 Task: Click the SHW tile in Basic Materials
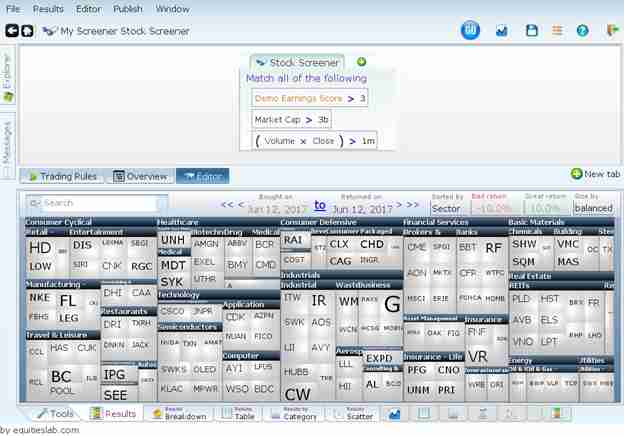pos(524,244)
